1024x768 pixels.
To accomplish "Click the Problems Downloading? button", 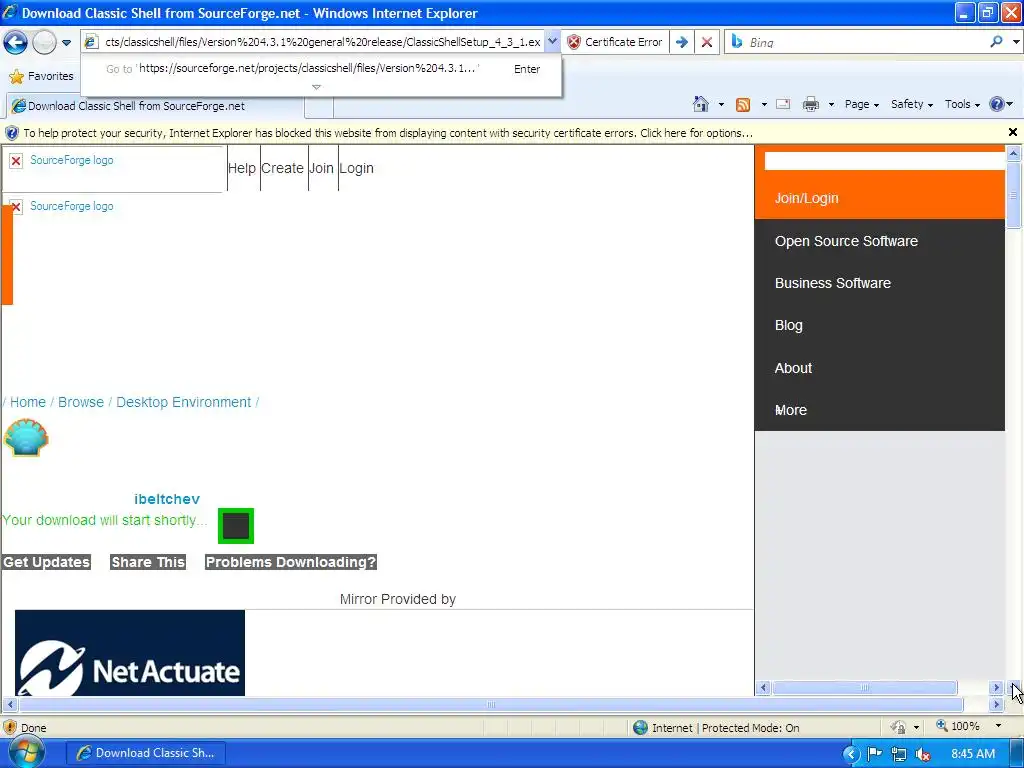I will coord(291,562).
